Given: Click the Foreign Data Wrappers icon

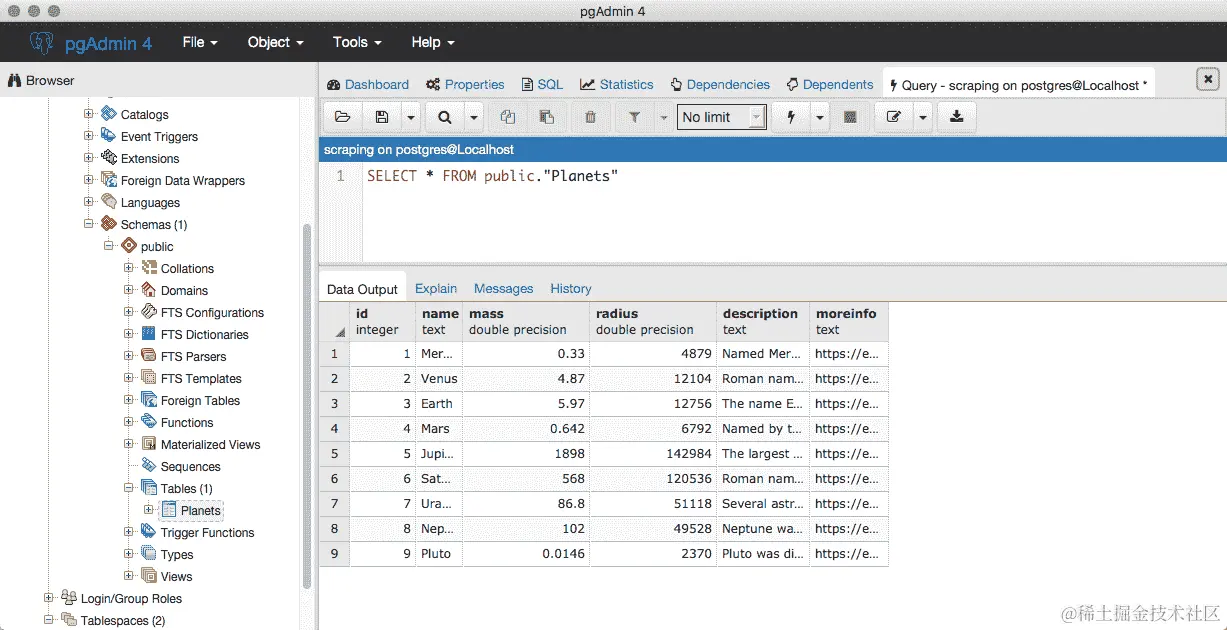Looking at the screenshot, I should tap(108, 180).
